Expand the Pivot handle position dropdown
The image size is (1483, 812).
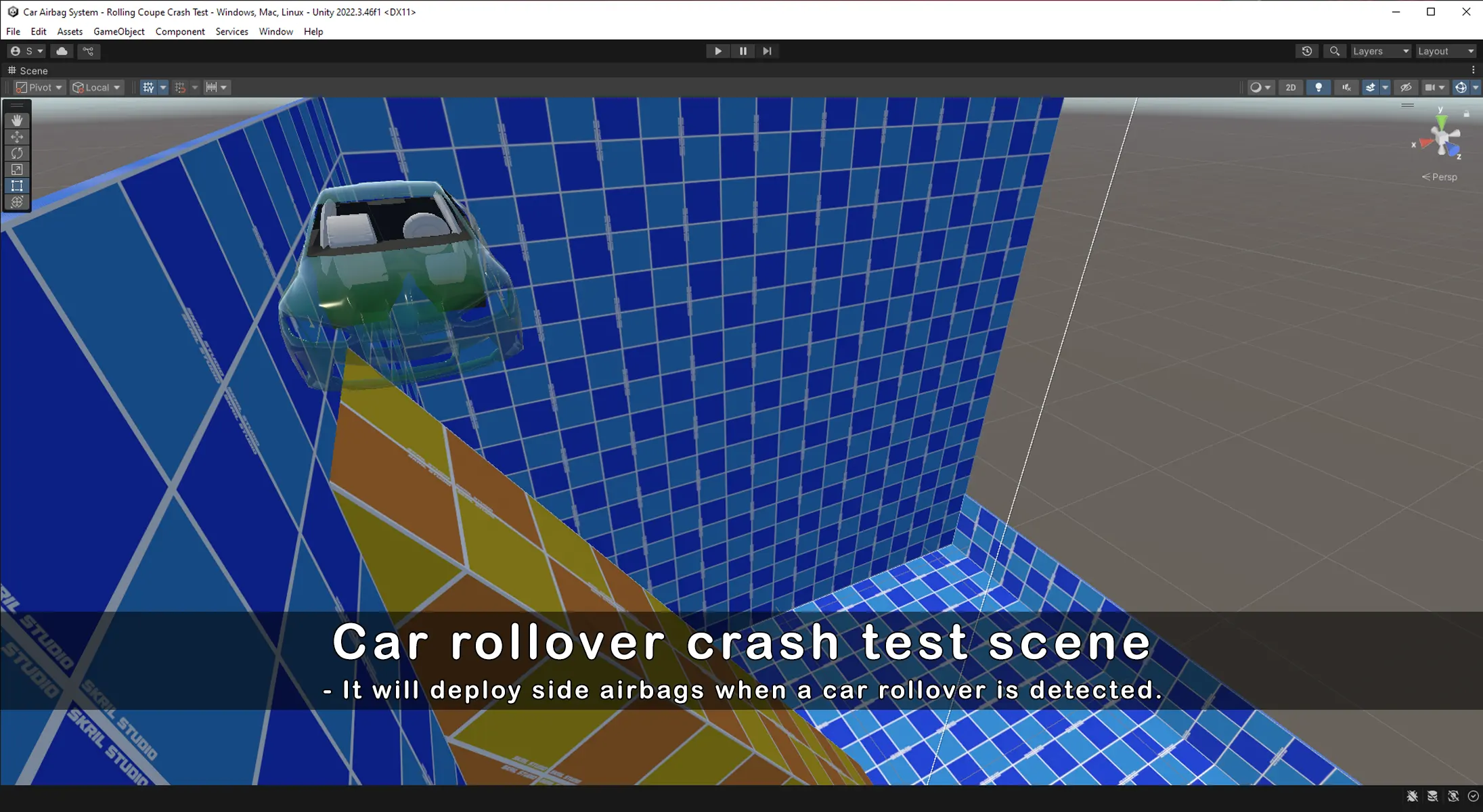tap(39, 87)
